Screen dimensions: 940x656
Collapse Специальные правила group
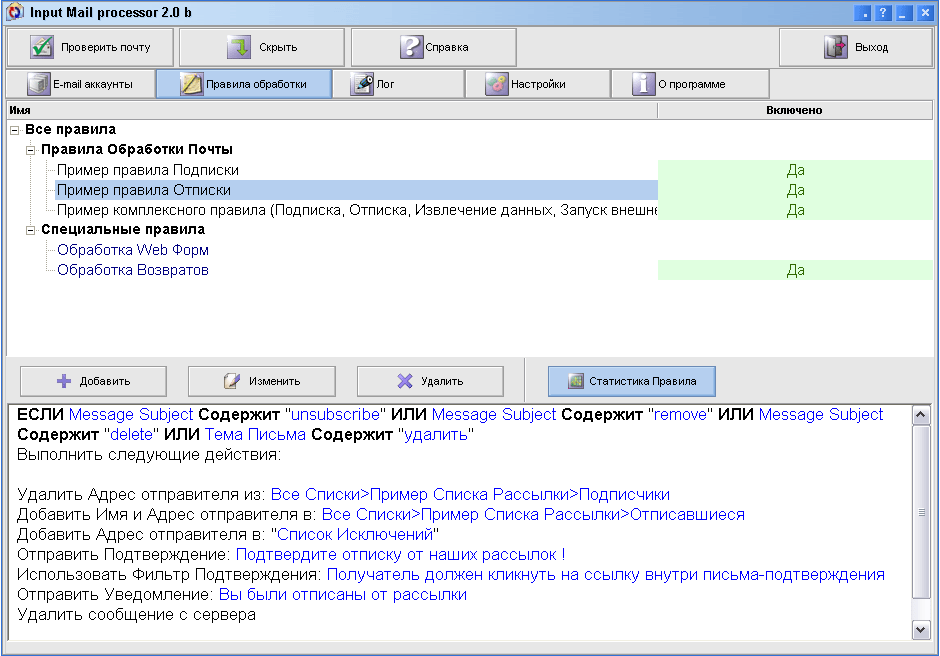[x=31, y=230]
